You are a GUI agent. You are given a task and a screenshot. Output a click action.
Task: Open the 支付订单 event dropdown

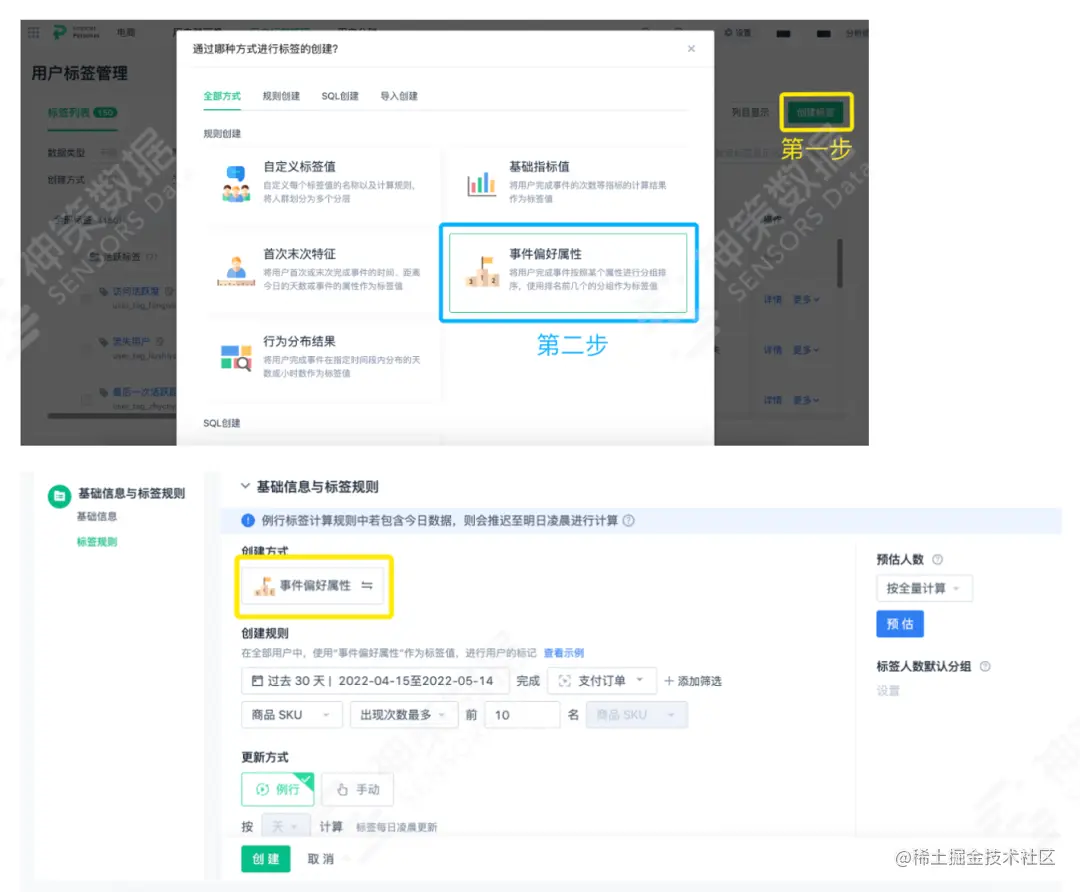[602, 681]
